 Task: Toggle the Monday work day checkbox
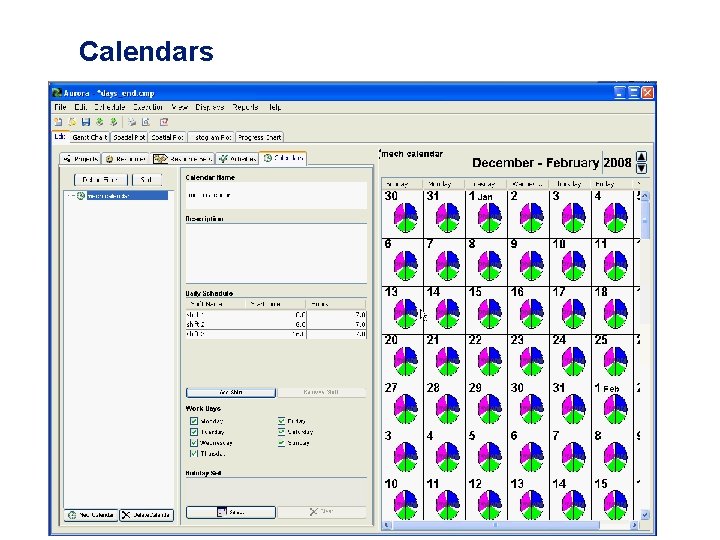(194, 421)
